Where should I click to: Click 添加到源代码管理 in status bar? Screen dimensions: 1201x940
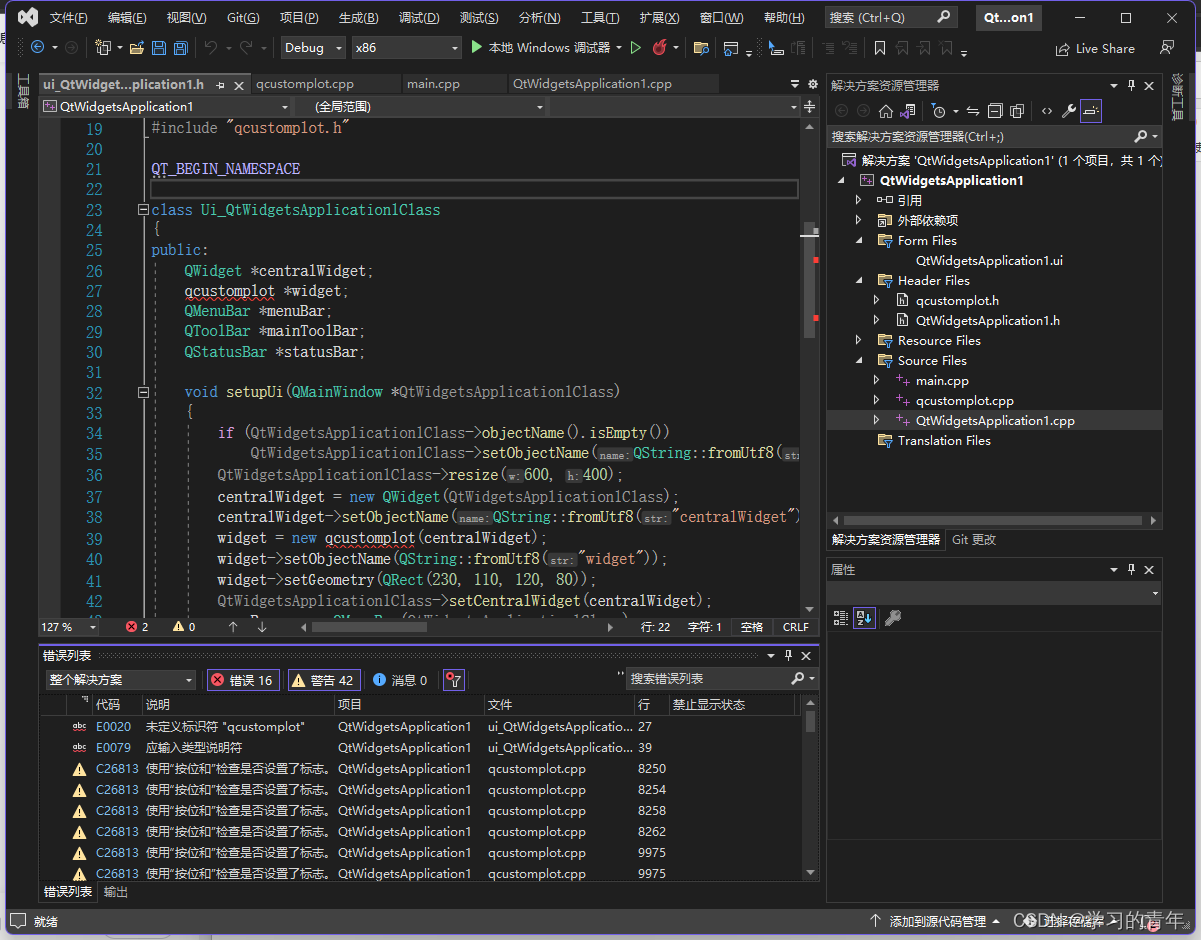coord(935,921)
